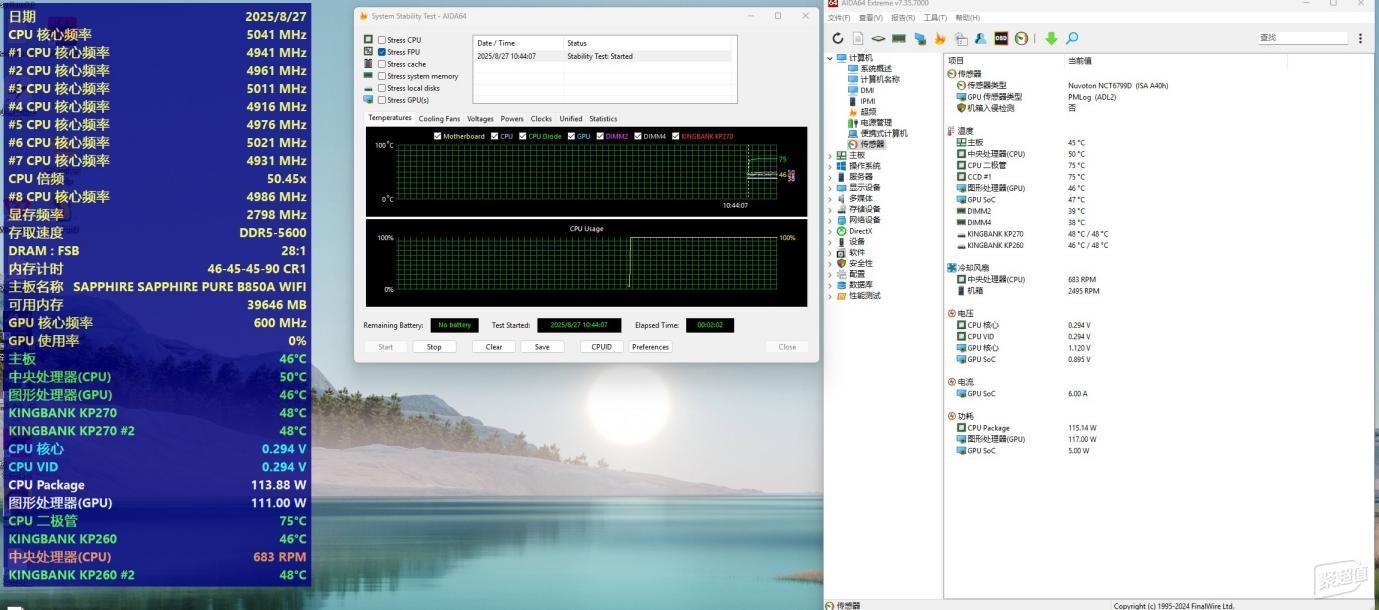Viewport: 1379px width, 610px height.
Task: Toggle the CPU Diode graph checkbox
Action: click(522, 136)
